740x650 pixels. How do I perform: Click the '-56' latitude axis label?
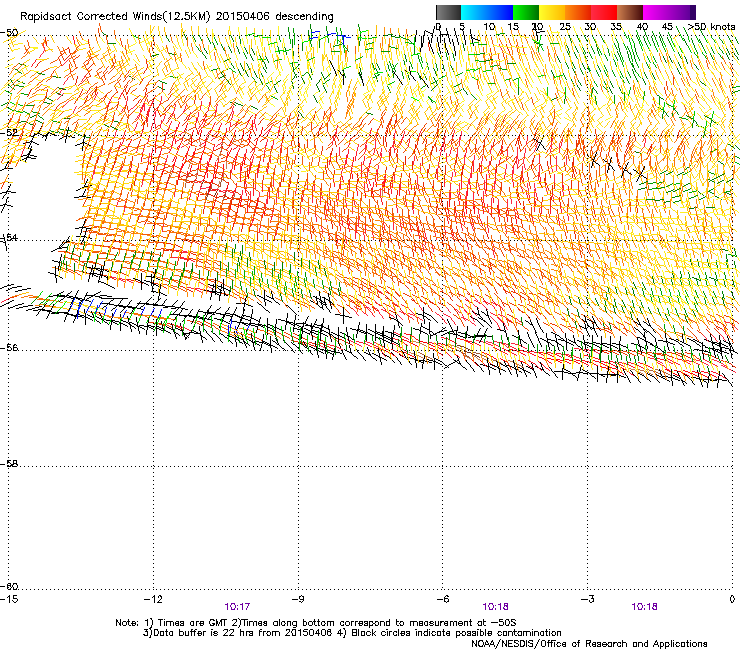tap(9, 347)
